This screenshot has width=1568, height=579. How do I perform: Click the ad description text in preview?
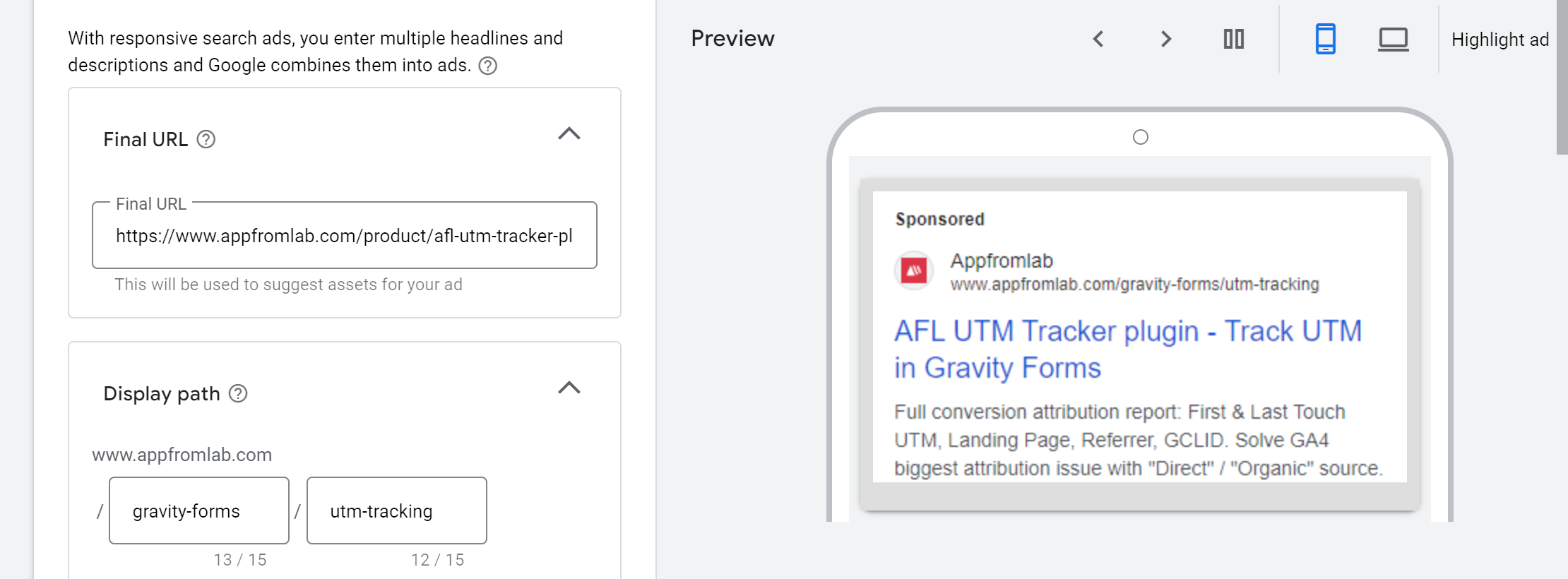pyautogui.click(x=1138, y=440)
